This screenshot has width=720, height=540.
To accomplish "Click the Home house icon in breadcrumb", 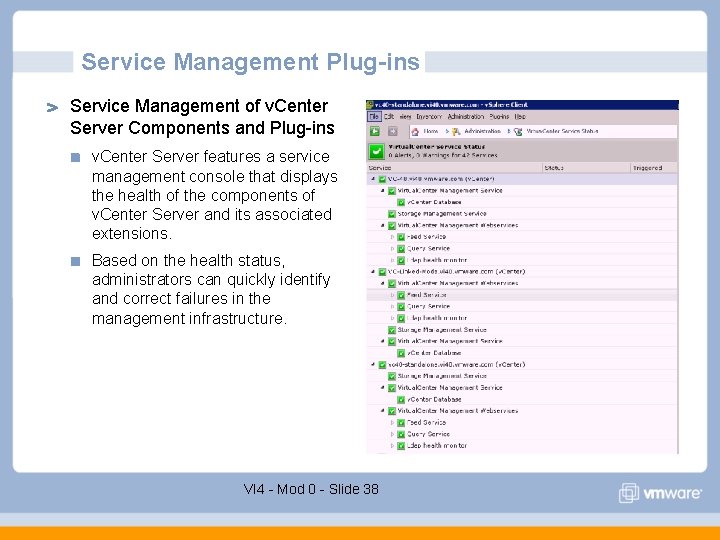I will [x=415, y=132].
